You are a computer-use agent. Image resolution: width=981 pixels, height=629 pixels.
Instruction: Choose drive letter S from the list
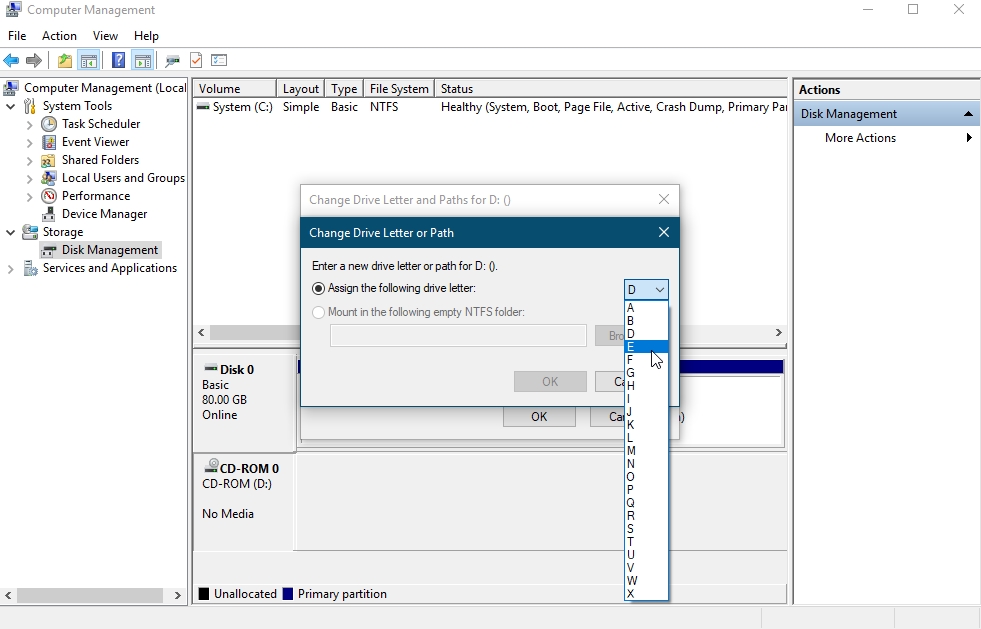(646, 529)
